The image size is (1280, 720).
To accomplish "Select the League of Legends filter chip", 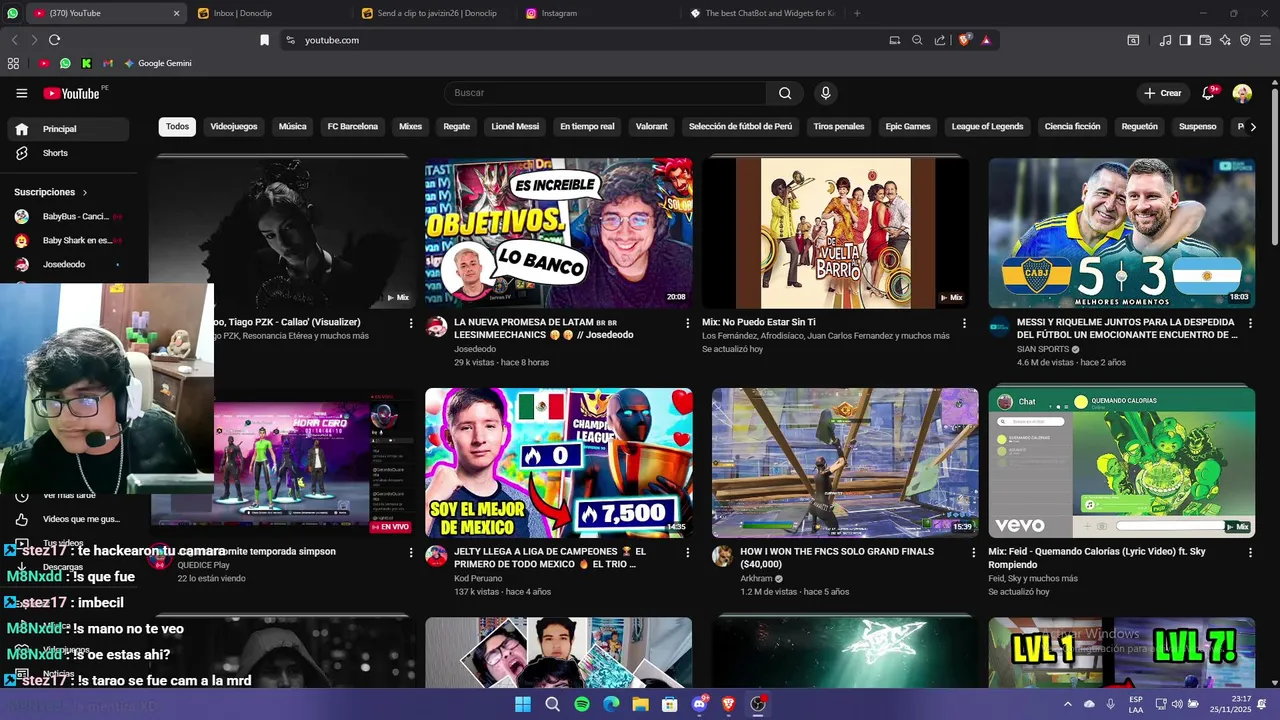I will (x=987, y=127).
